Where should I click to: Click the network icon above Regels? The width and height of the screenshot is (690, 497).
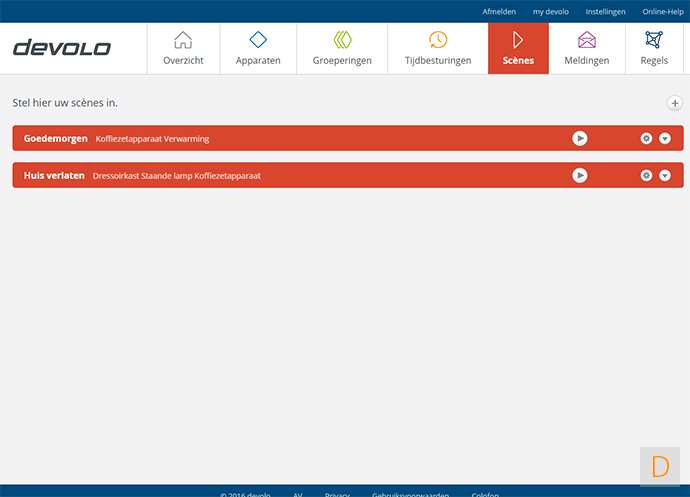pyautogui.click(x=654, y=40)
